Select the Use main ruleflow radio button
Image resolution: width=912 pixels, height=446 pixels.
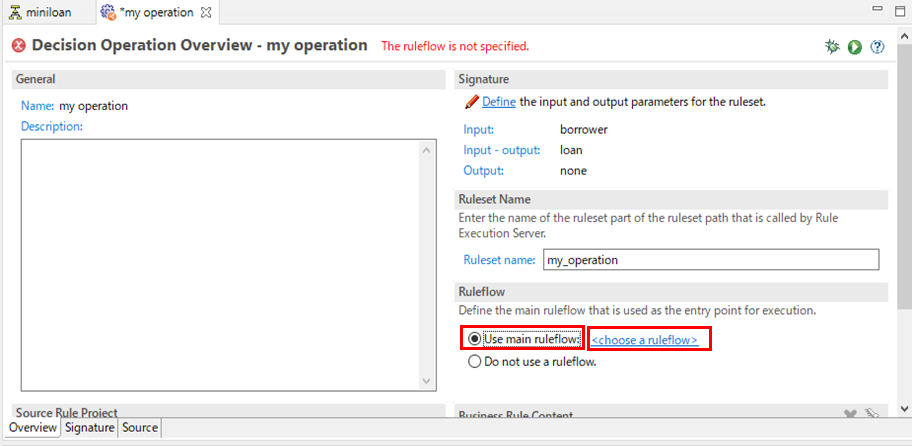point(475,338)
